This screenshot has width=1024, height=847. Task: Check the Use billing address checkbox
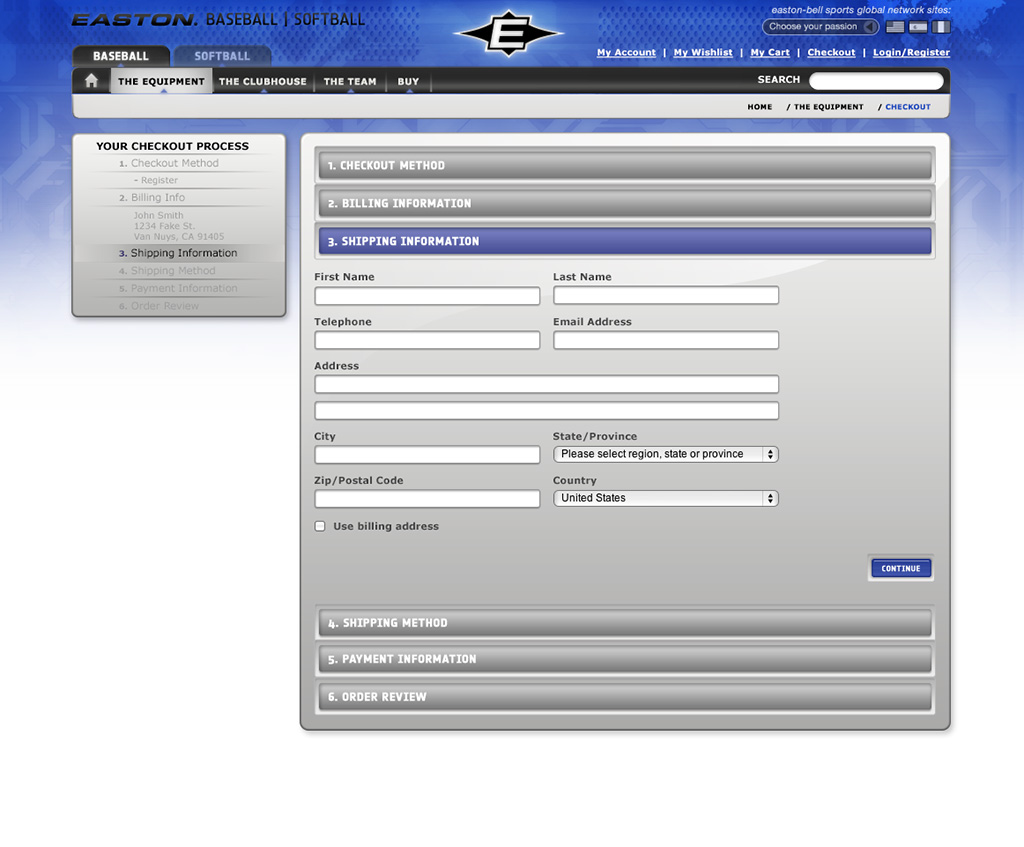[x=320, y=526]
